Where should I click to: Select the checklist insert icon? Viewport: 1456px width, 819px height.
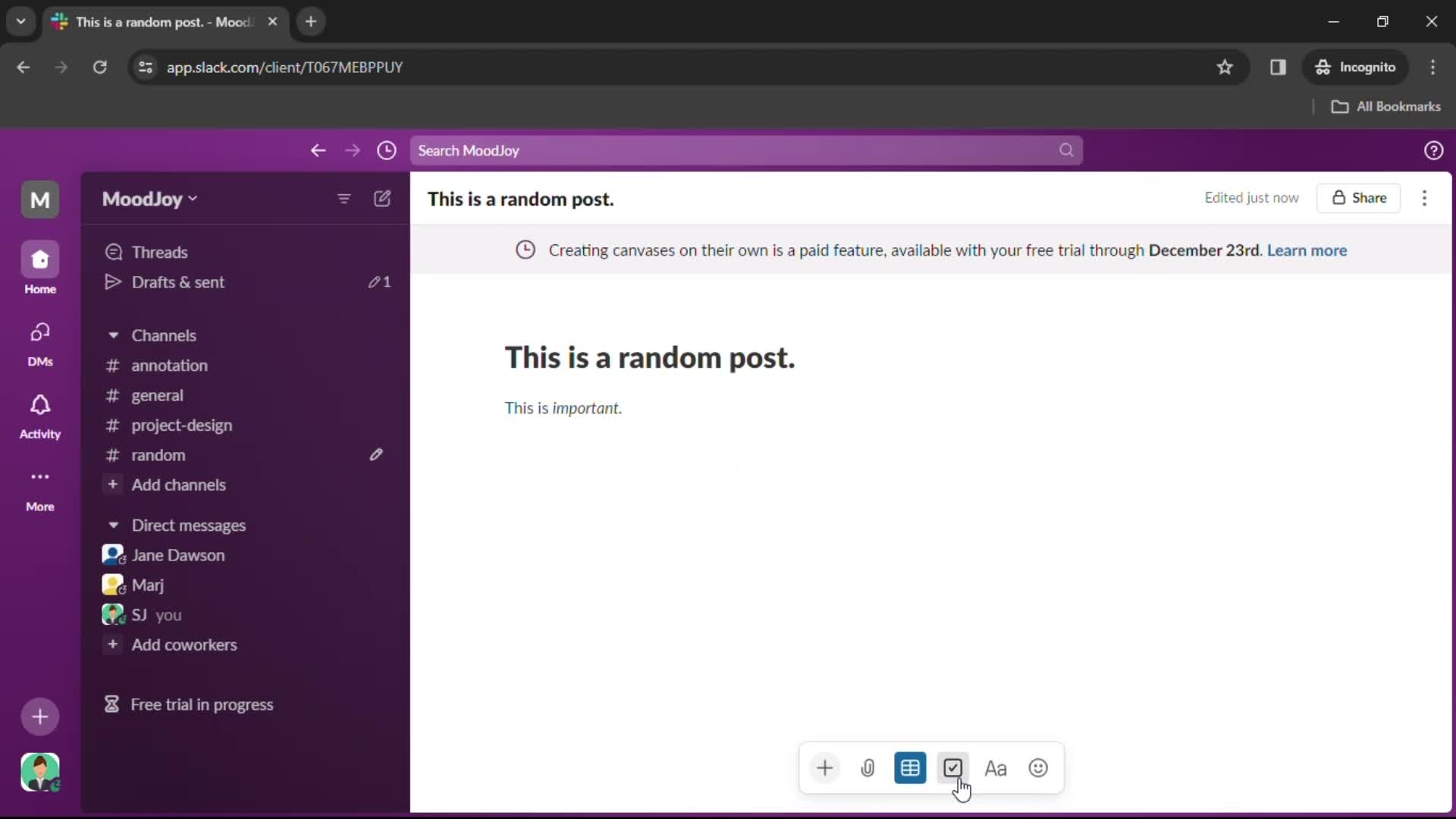952,768
